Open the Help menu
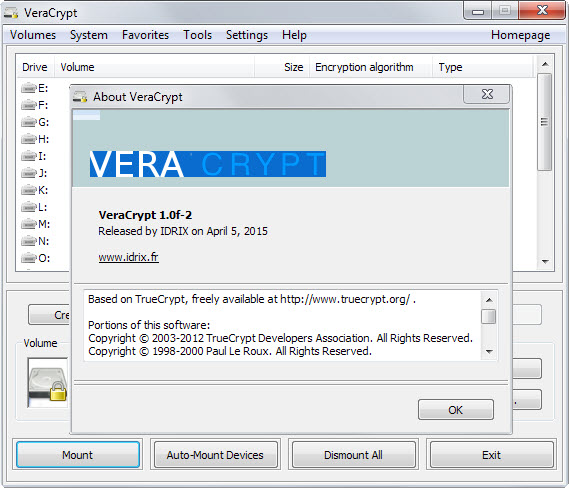 [294, 35]
